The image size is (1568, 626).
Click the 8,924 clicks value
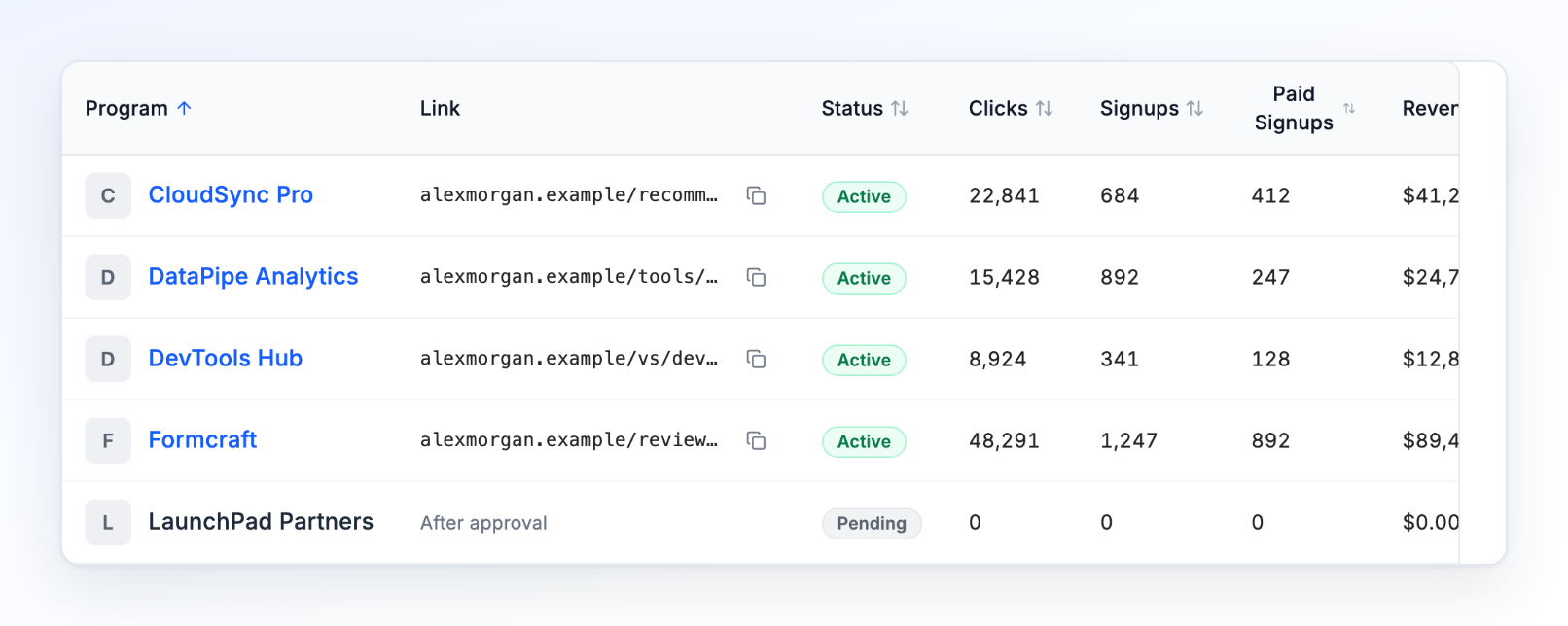pos(997,359)
